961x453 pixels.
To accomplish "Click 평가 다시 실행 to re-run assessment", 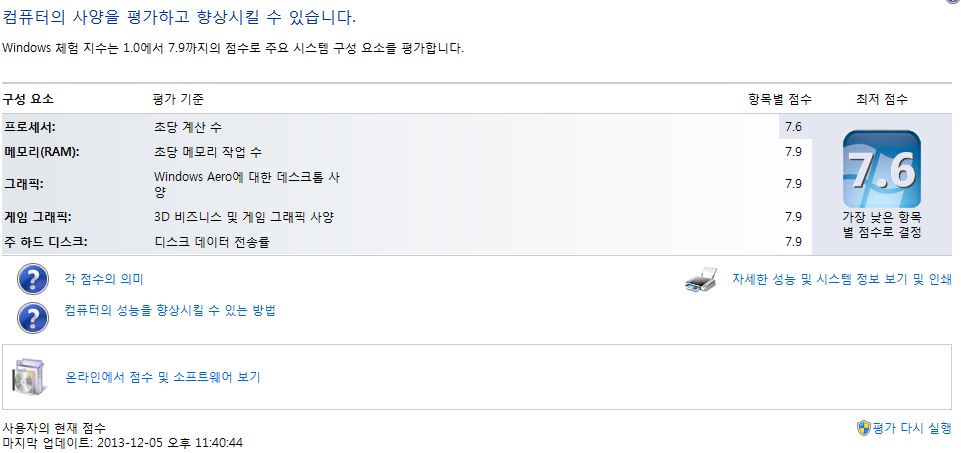I will [x=912, y=428].
